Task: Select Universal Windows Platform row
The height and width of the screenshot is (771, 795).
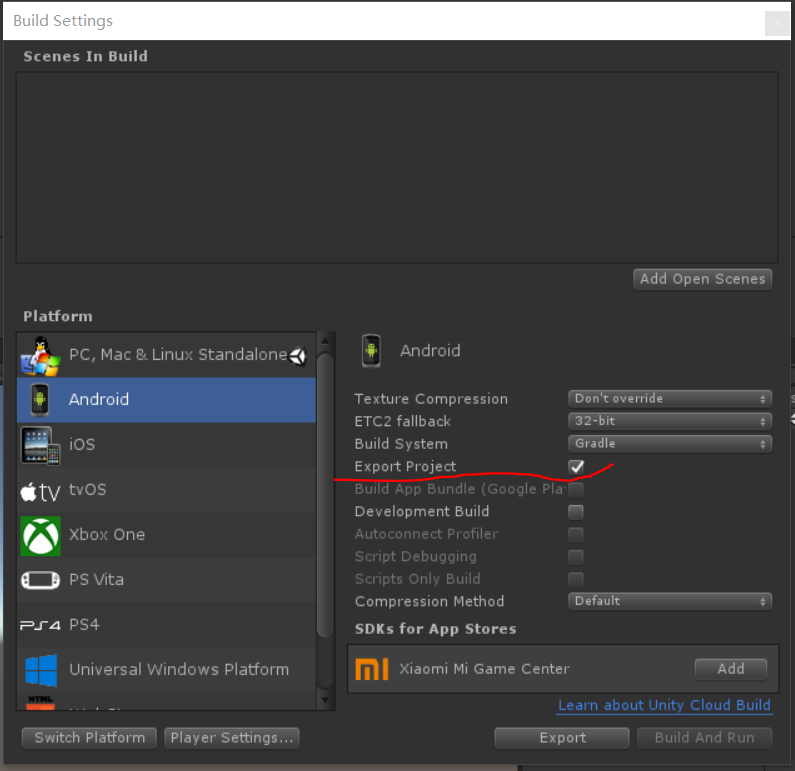Action: 166,670
